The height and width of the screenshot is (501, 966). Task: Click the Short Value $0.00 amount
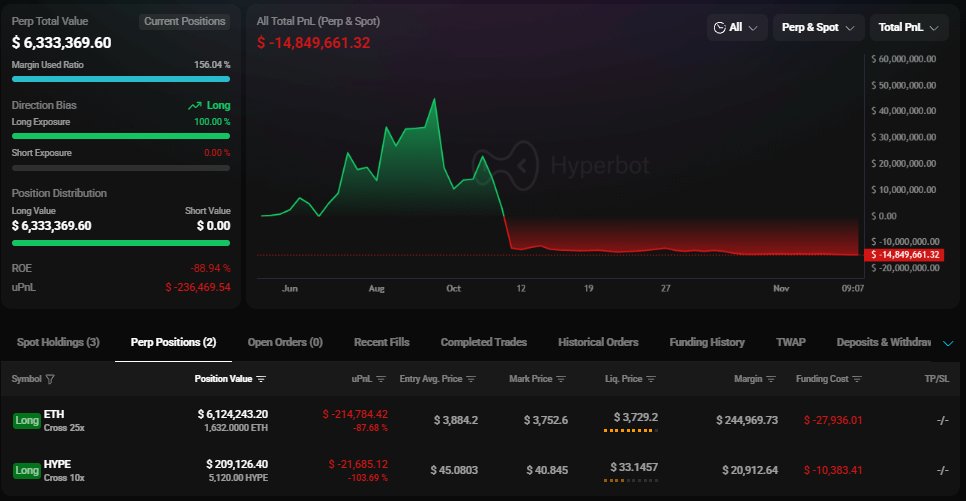214,226
